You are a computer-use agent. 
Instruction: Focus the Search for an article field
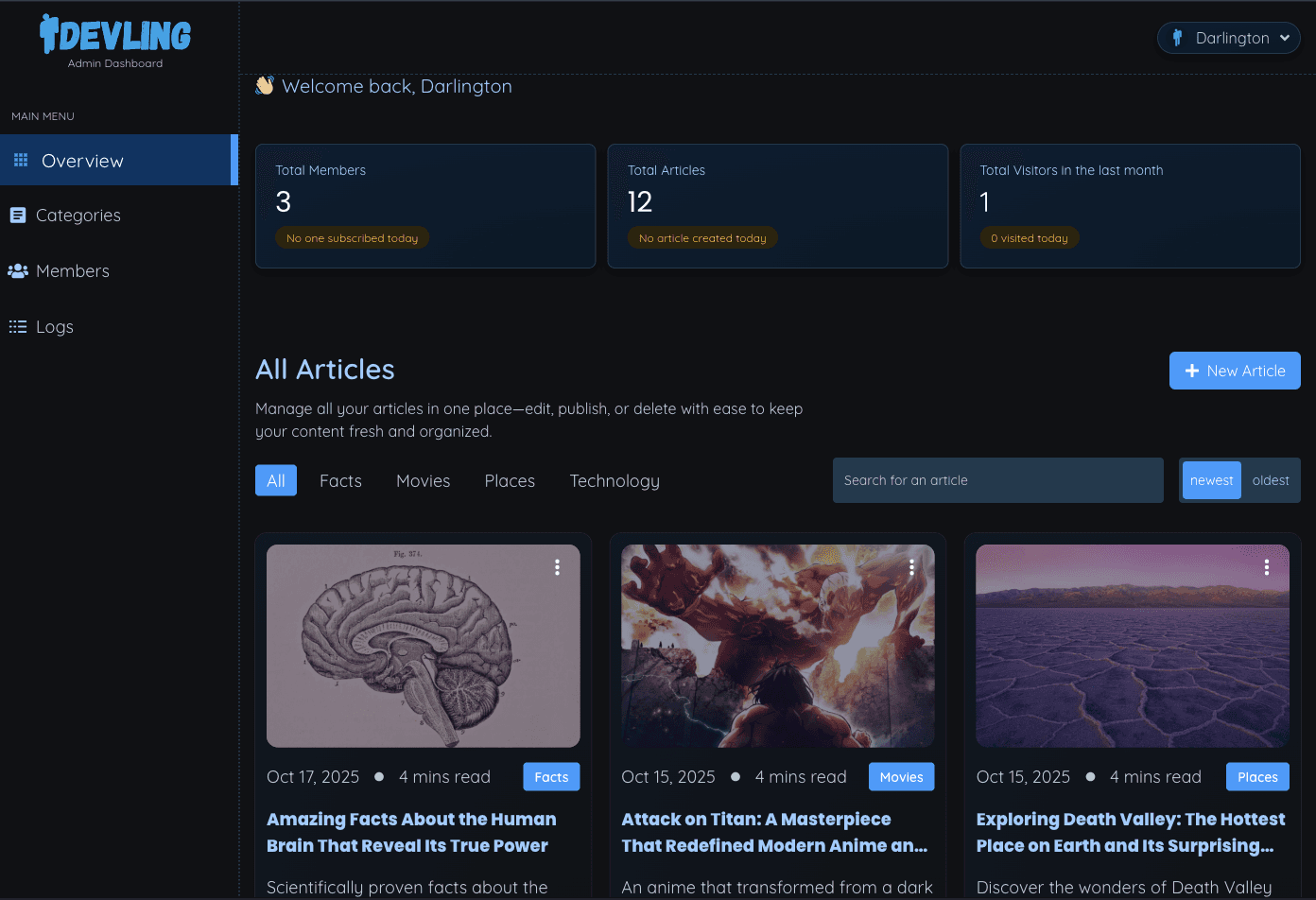click(x=998, y=480)
